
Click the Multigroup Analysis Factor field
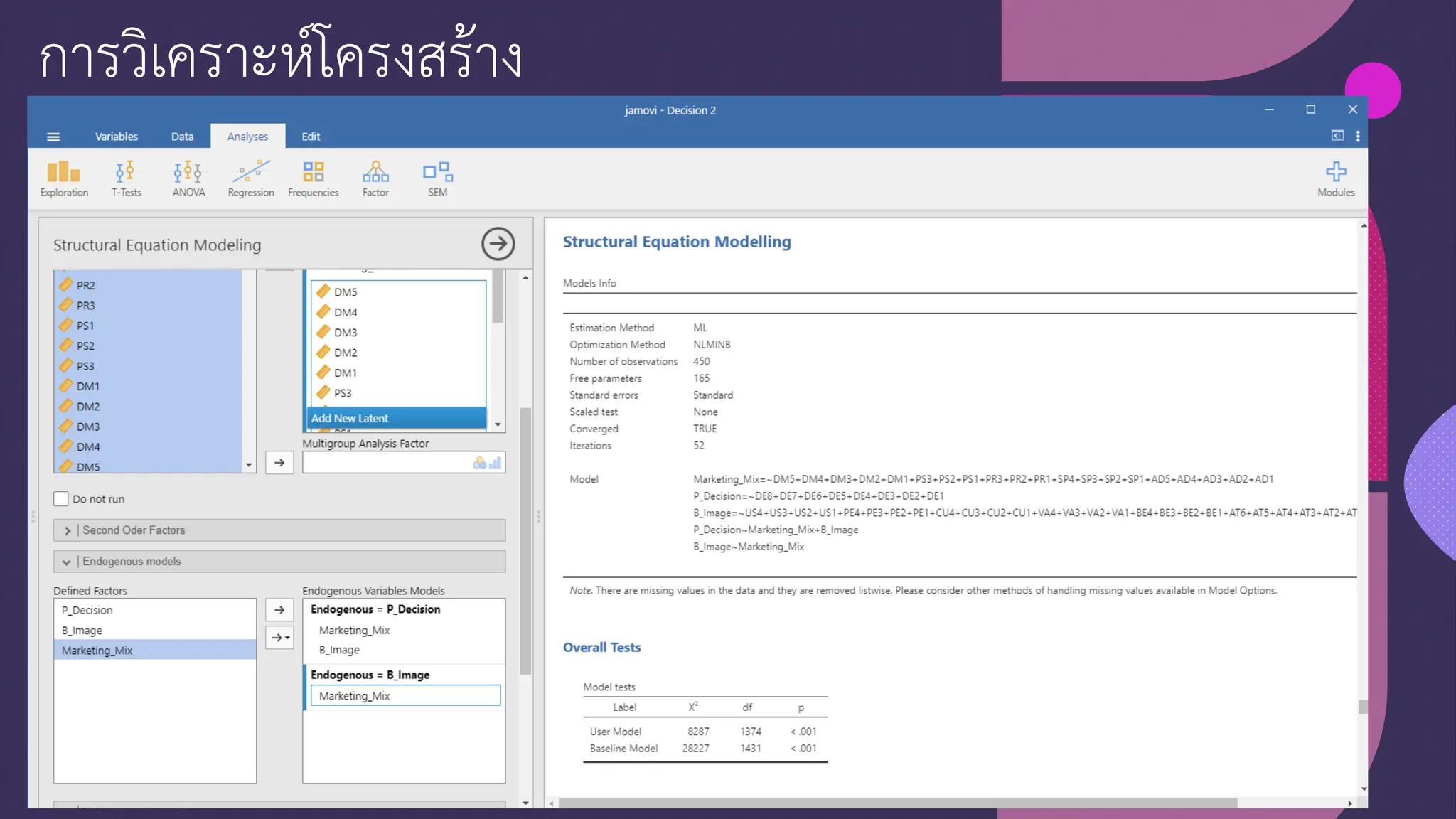pos(387,463)
